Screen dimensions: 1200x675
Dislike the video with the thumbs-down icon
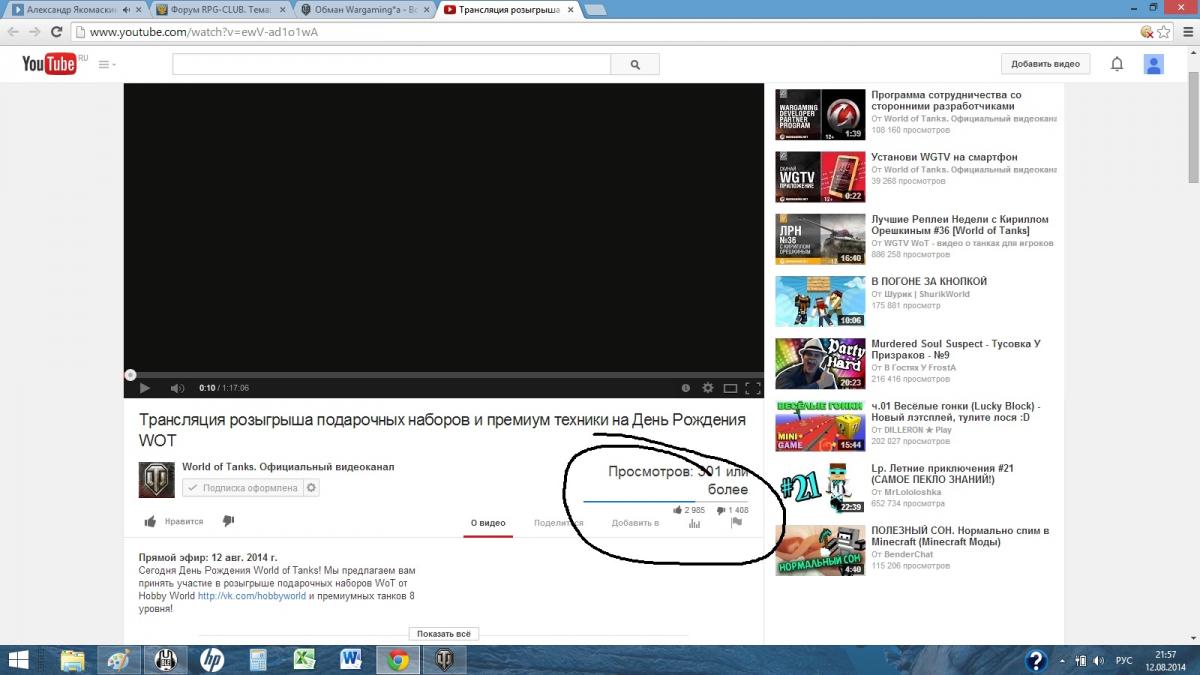(228, 521)
